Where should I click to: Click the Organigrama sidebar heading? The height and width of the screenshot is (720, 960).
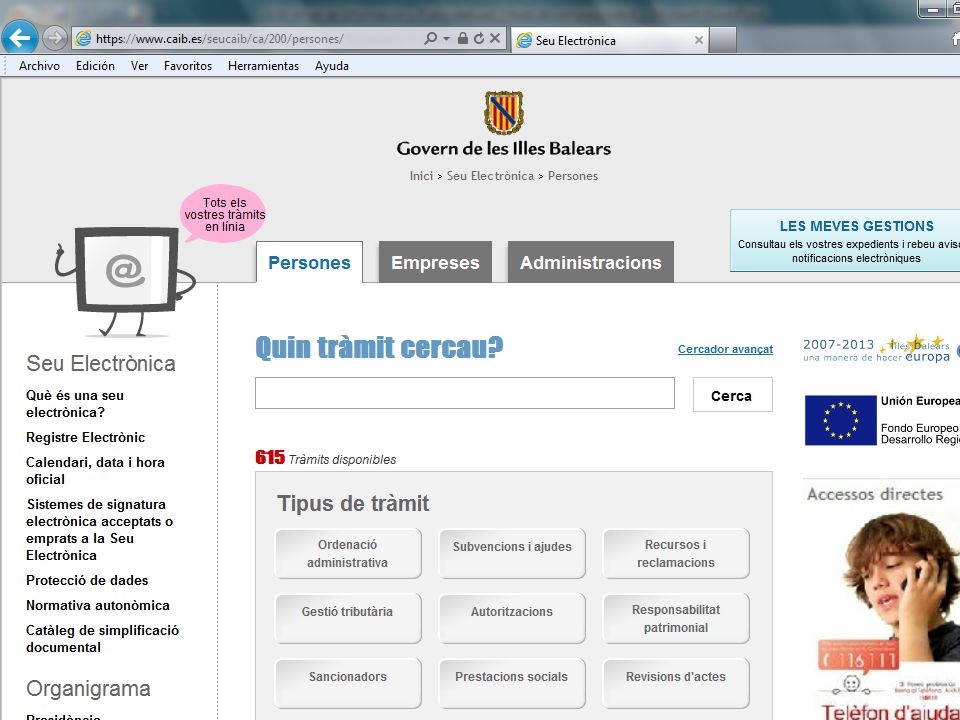click(88, 689)
